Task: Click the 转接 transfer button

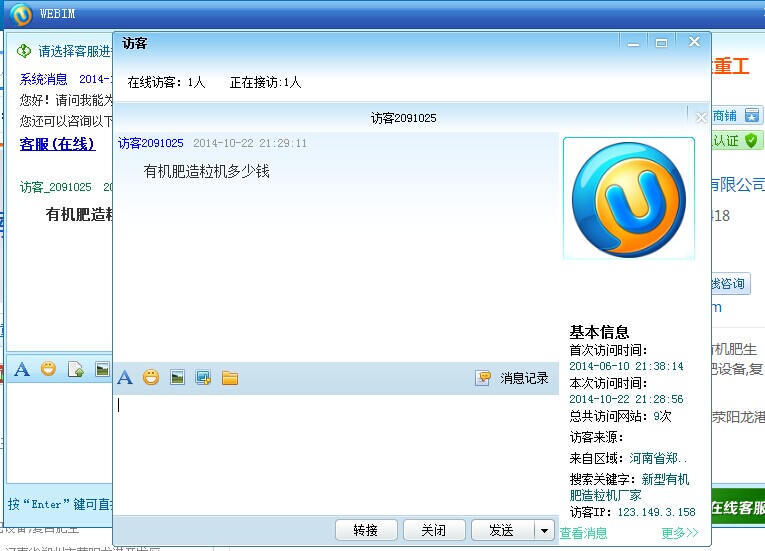Action: pos(366,530)
